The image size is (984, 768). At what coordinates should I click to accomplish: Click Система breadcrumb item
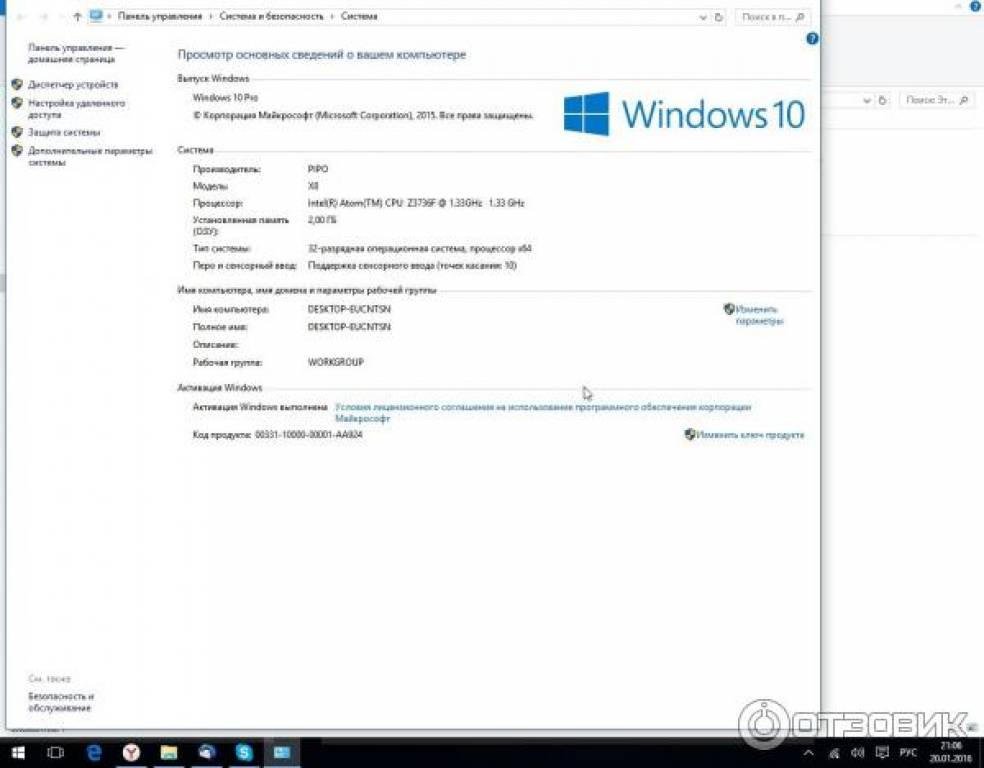coord(359,16)
